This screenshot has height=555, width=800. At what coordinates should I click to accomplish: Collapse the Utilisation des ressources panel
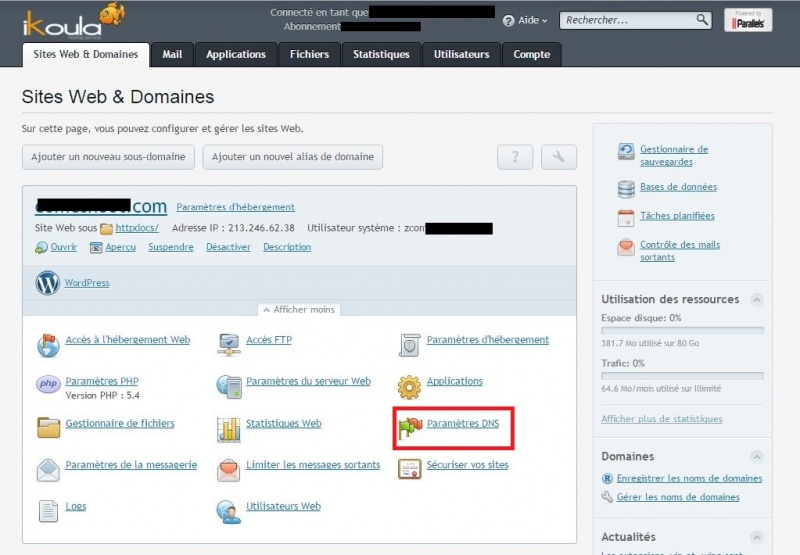pos(757,299)
